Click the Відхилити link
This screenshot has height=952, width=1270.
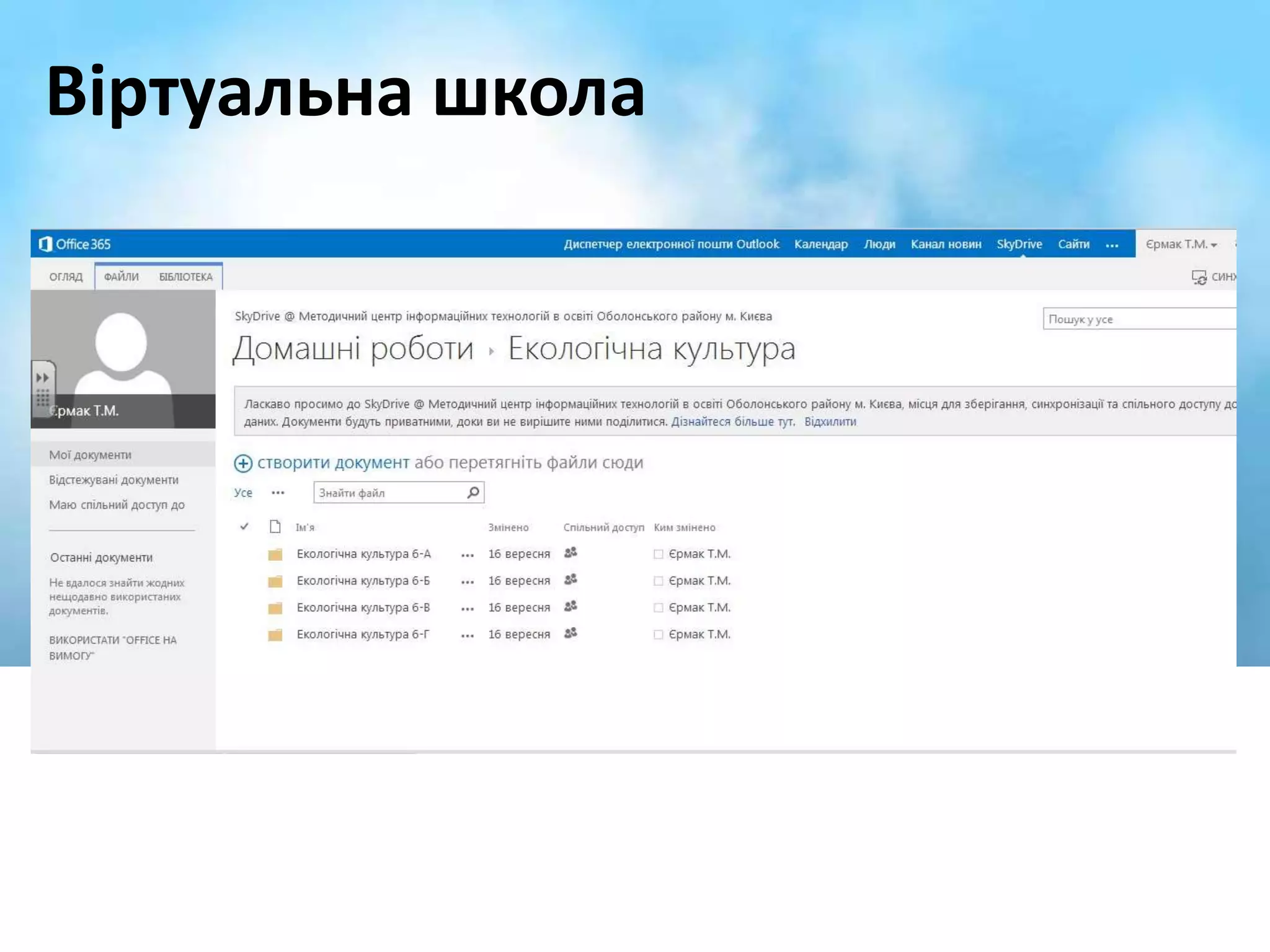point(830,422)
